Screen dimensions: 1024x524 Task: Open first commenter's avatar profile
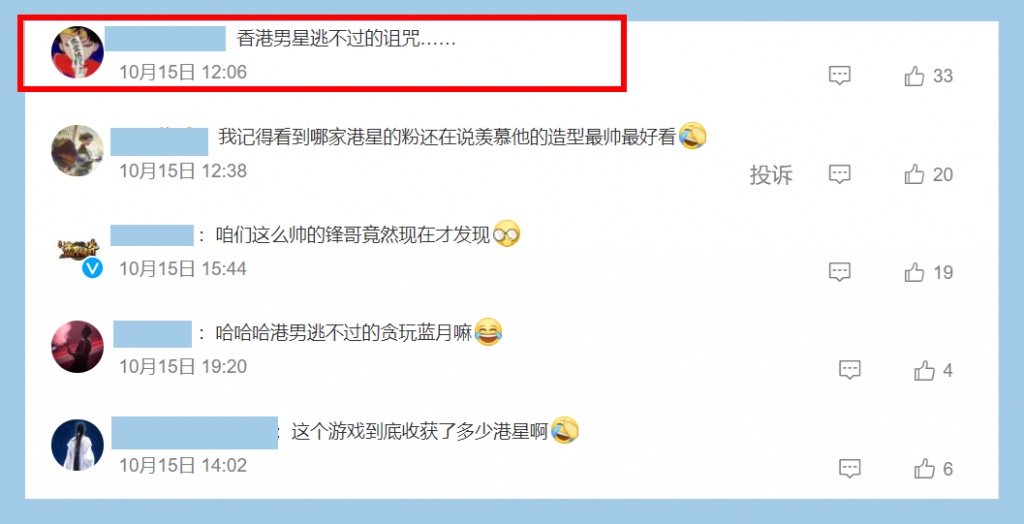tap(77, 52)
